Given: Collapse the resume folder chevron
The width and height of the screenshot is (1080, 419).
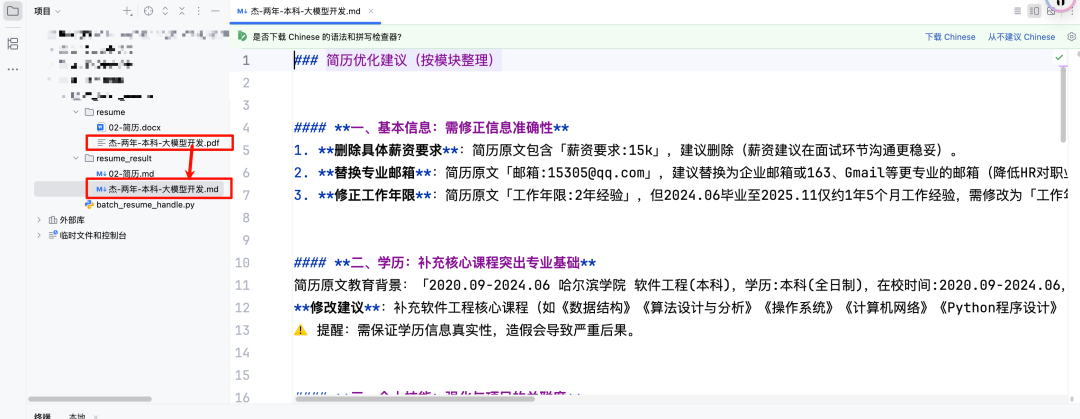Looking at the screenshot, I should (76, 112).
